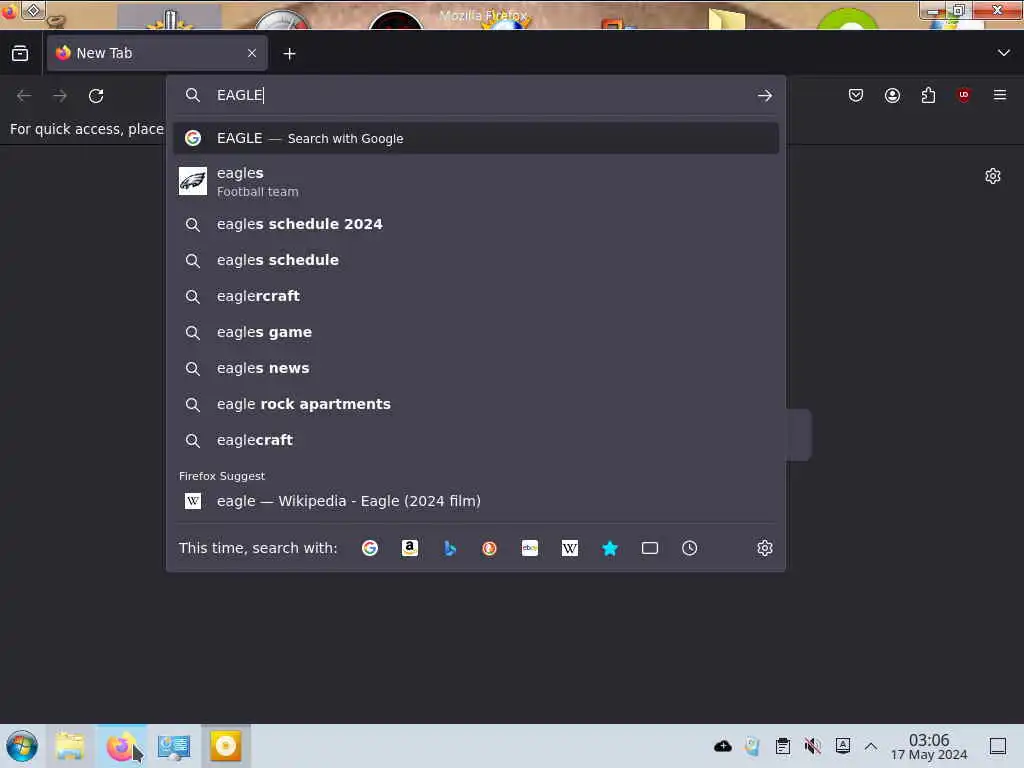Search with Amazon one-off icon

(409, 548)
